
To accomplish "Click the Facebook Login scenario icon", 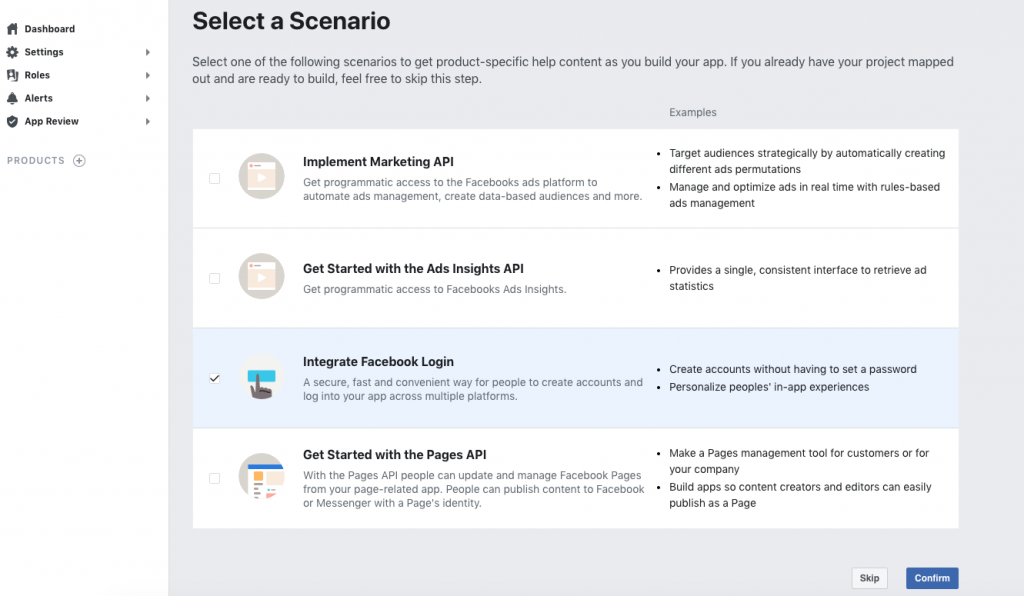I will tap(262, 378).
